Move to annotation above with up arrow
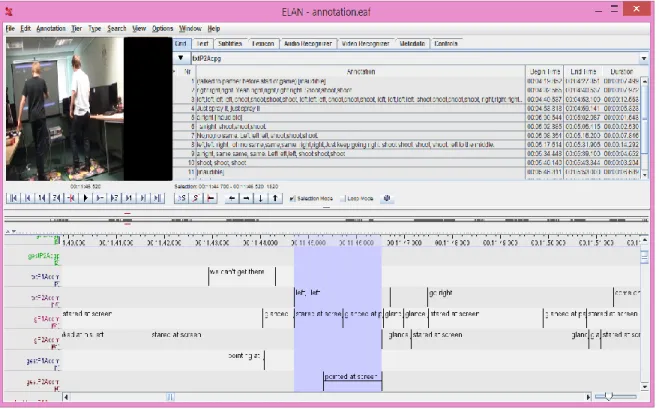 pos(275,198)
